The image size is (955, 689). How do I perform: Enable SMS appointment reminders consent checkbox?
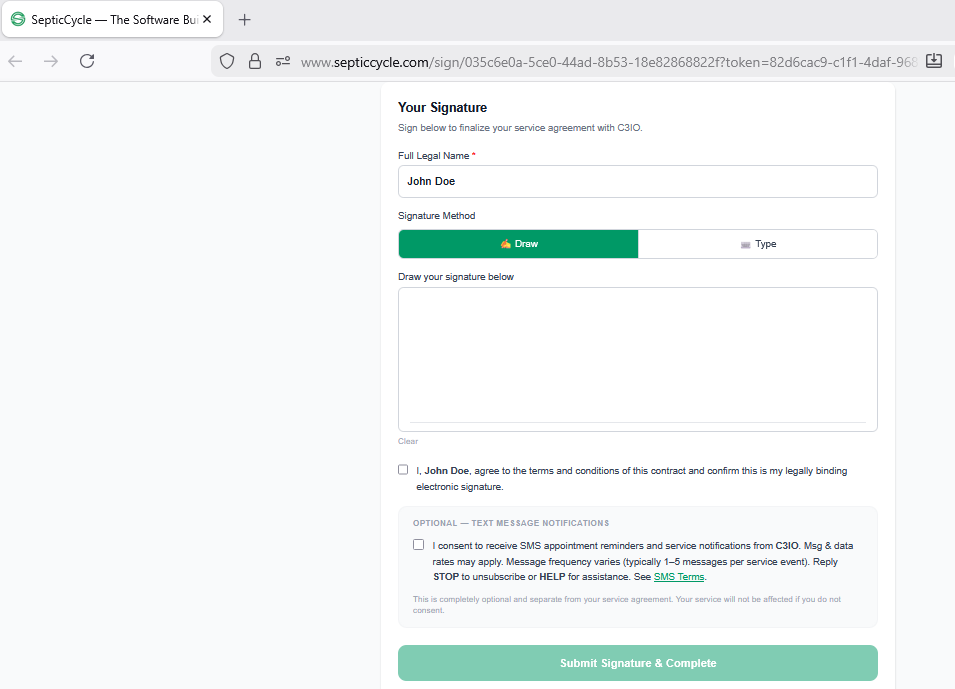[x=418, y=545]
